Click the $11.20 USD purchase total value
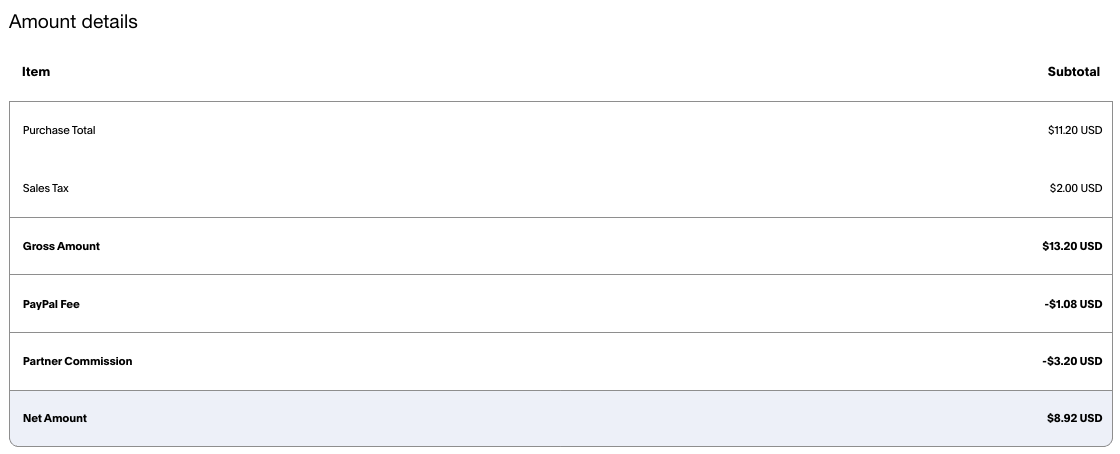The height and width of the screenshot is (454, 1120). (1075, 130)
